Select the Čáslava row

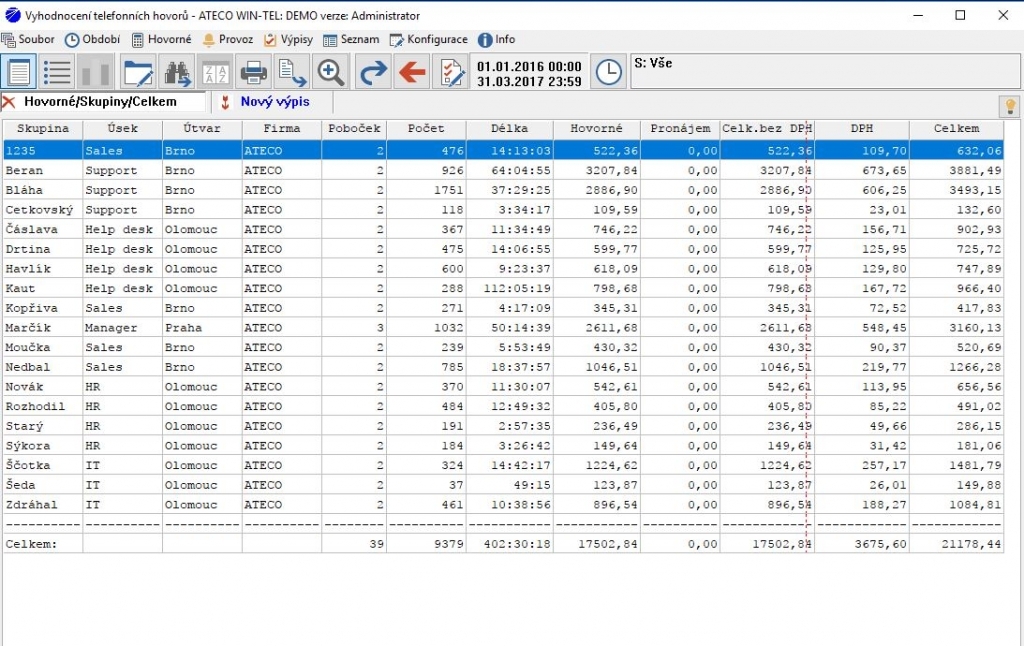coord(504,229)
